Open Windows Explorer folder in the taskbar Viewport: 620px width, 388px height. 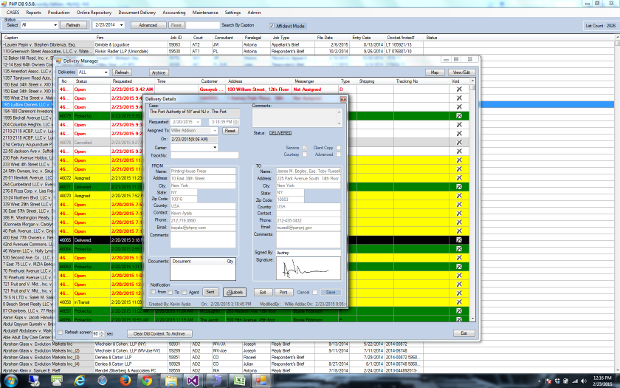170,380
